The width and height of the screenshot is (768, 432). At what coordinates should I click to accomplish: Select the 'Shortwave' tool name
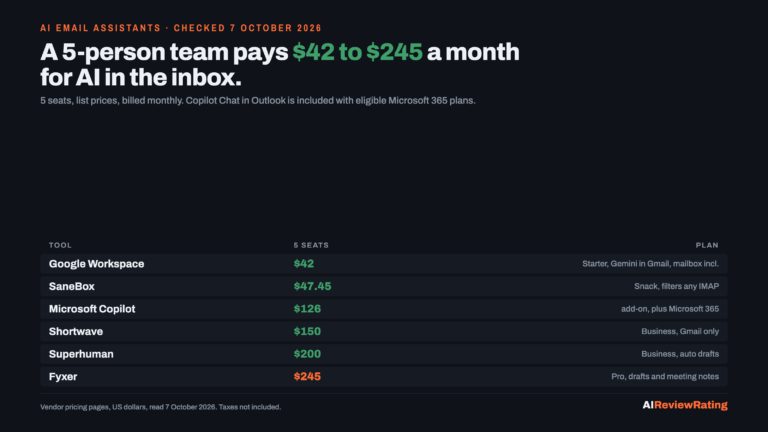[x=76, y=331]
